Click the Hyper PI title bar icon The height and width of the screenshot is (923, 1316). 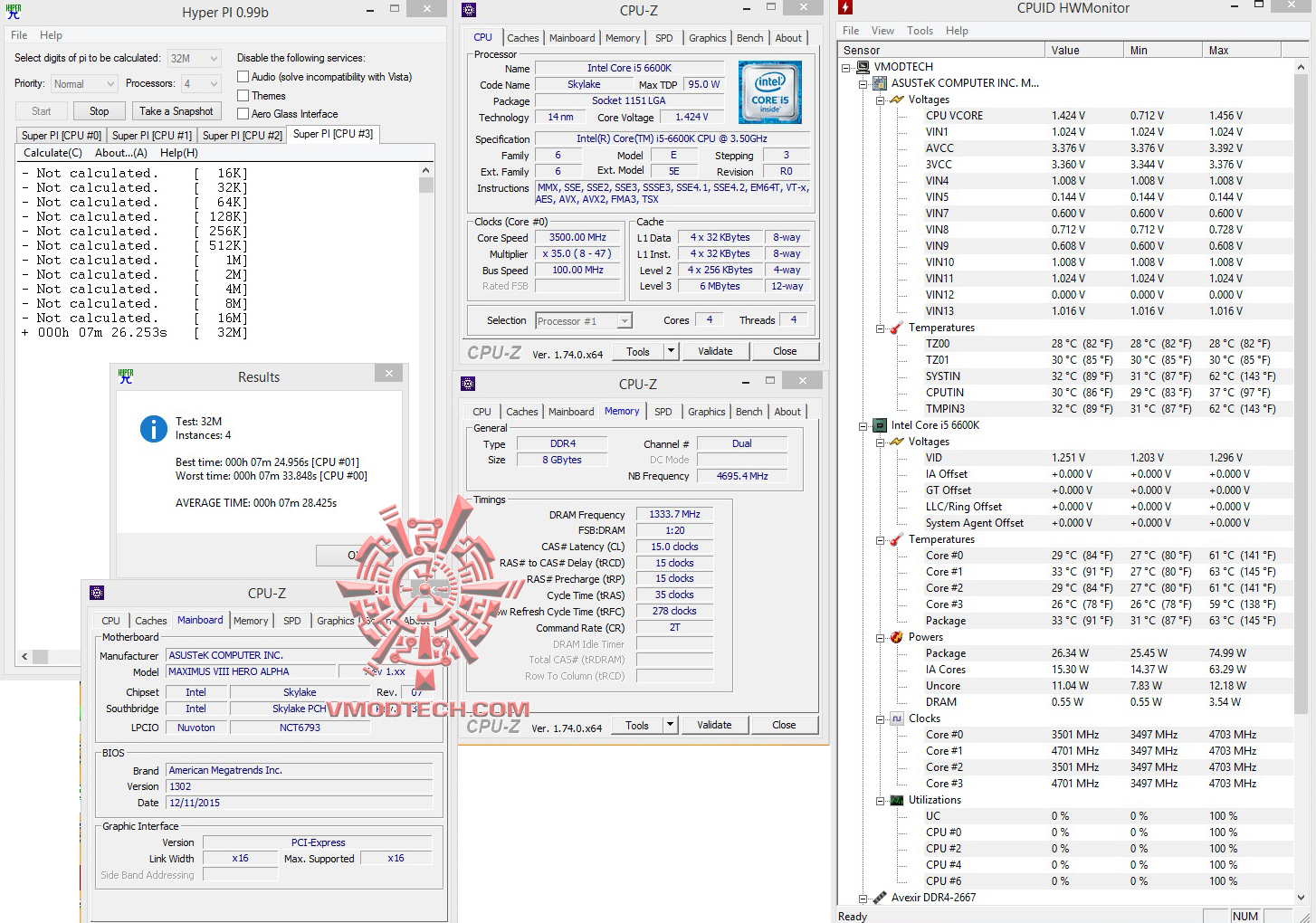(x=14, y=12)
